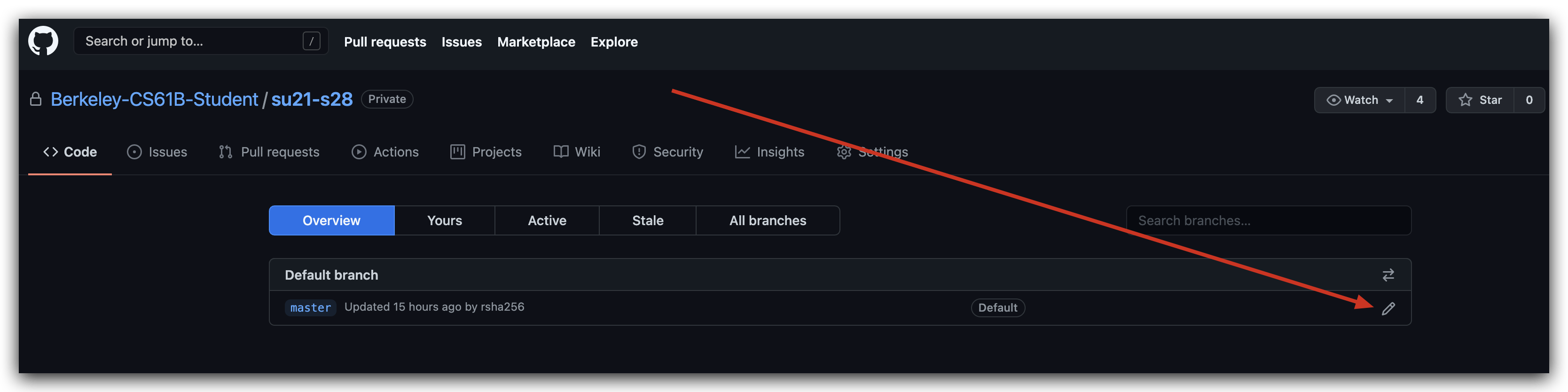Viewport: 1568px width, 392px height.
Task: Switch to the Yours branches filter
Action: point(444,220)
